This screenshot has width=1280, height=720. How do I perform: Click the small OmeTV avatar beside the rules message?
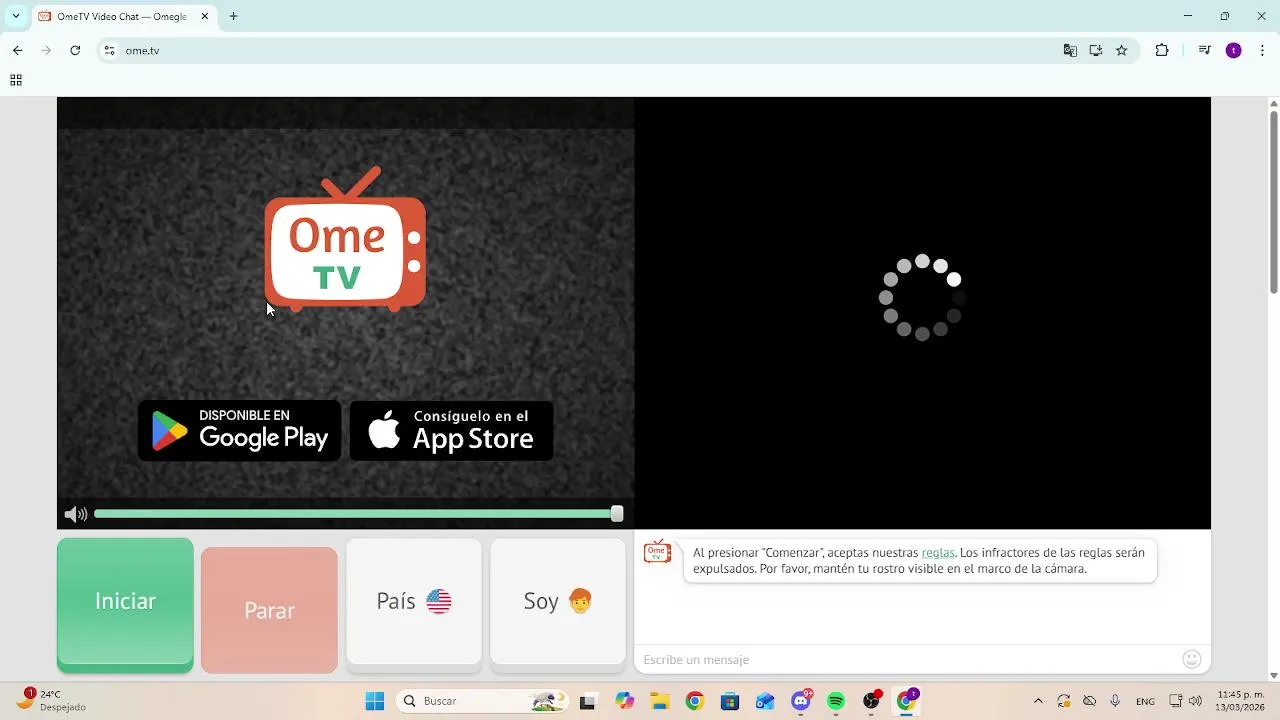[x=657, y=552]
